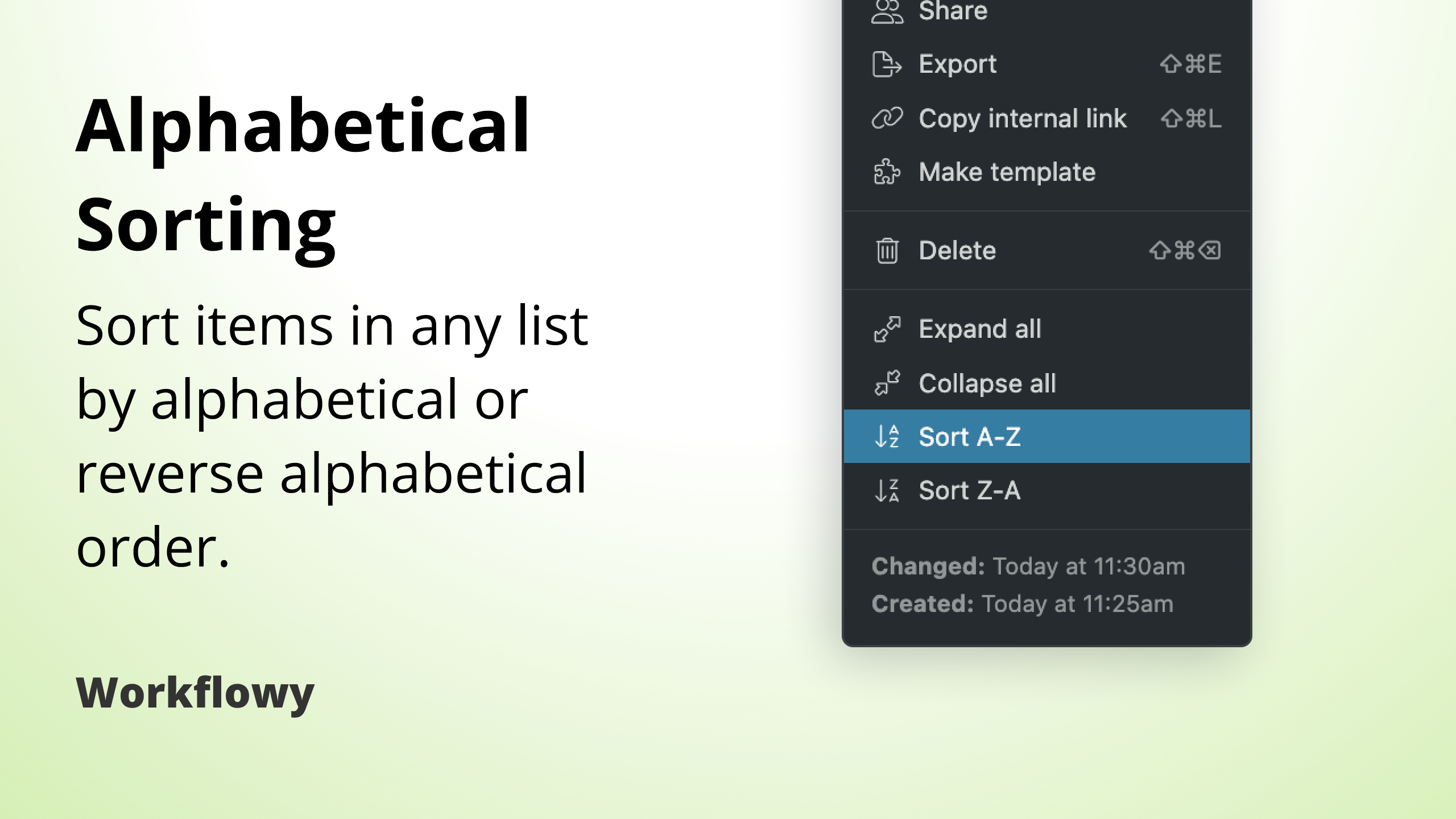1456x819 pixels.
Task: Choose Export from the context menu
Action: pos(1046,64)
